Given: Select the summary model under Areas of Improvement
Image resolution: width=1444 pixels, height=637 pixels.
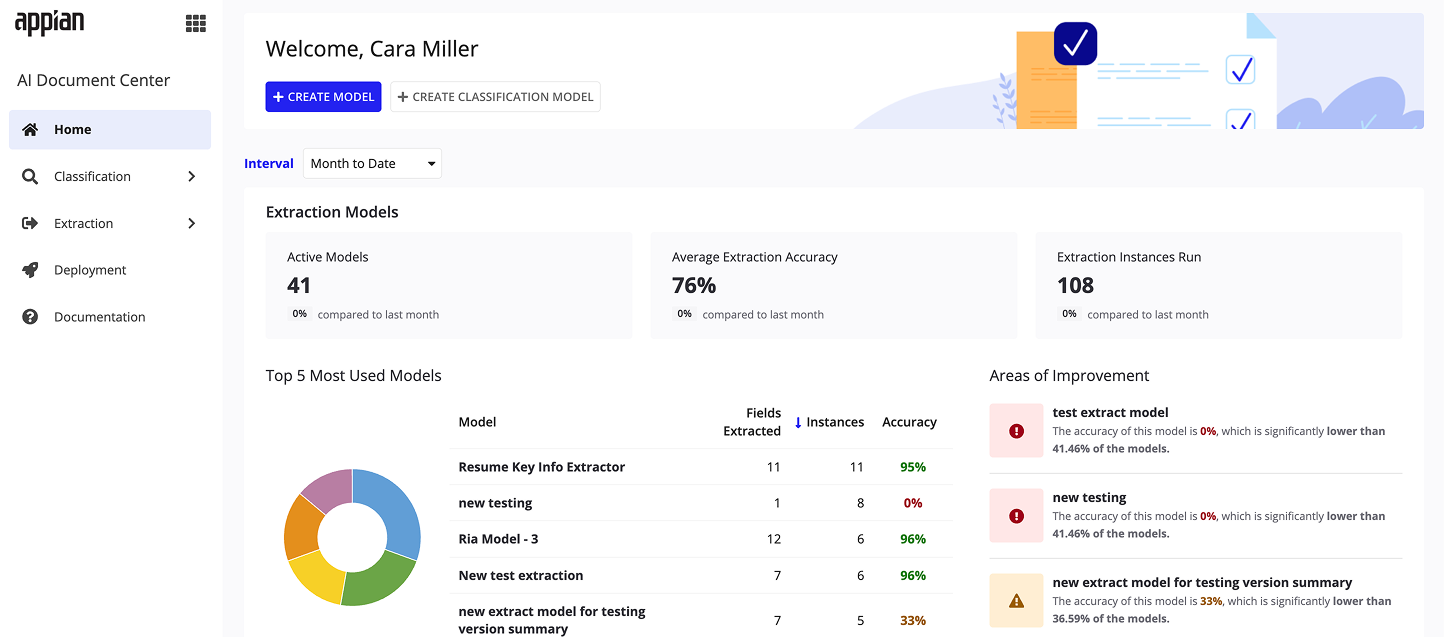Looking at the screenshot, I should point(1202,582).
